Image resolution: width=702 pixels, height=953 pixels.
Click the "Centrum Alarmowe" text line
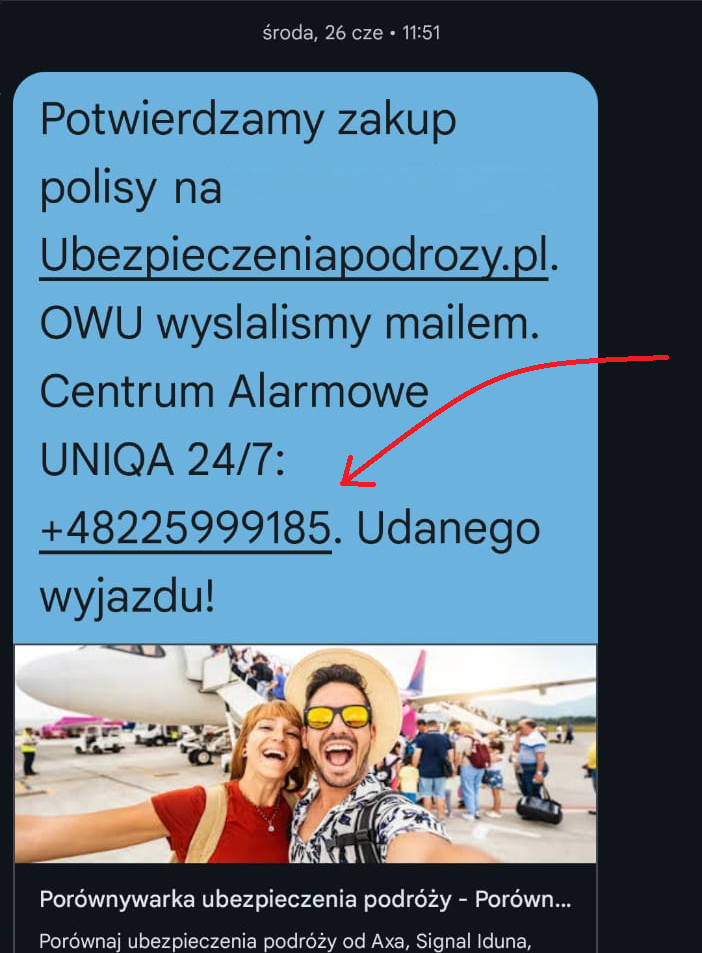coord(234,391)
